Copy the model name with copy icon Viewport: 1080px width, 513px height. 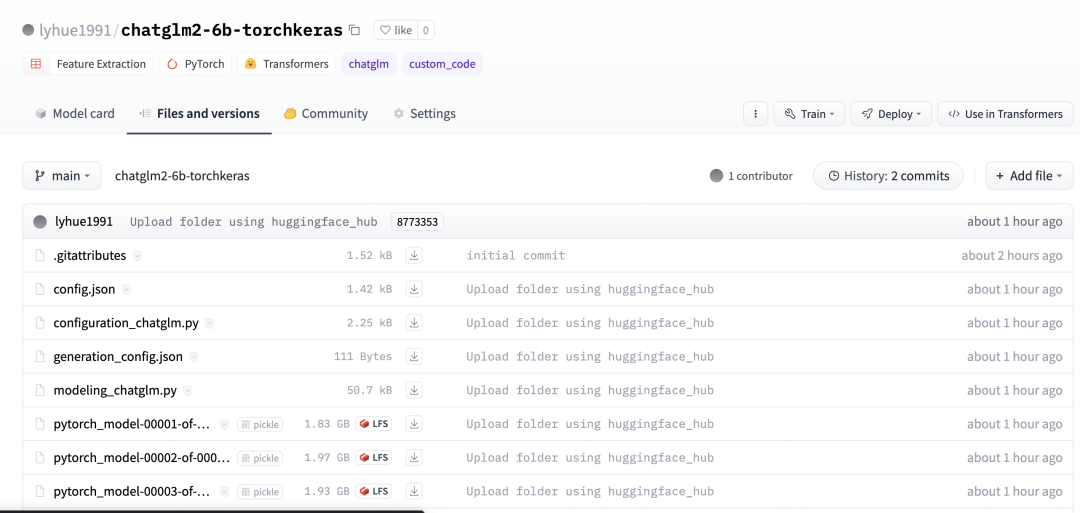pyautogui.click(x=354, y=30)
